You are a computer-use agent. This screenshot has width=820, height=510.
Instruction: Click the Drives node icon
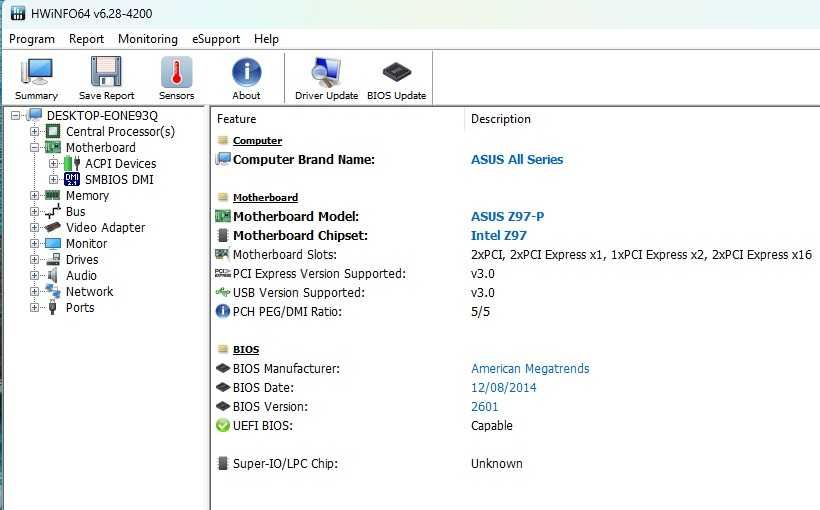click(x=53, y=259)
